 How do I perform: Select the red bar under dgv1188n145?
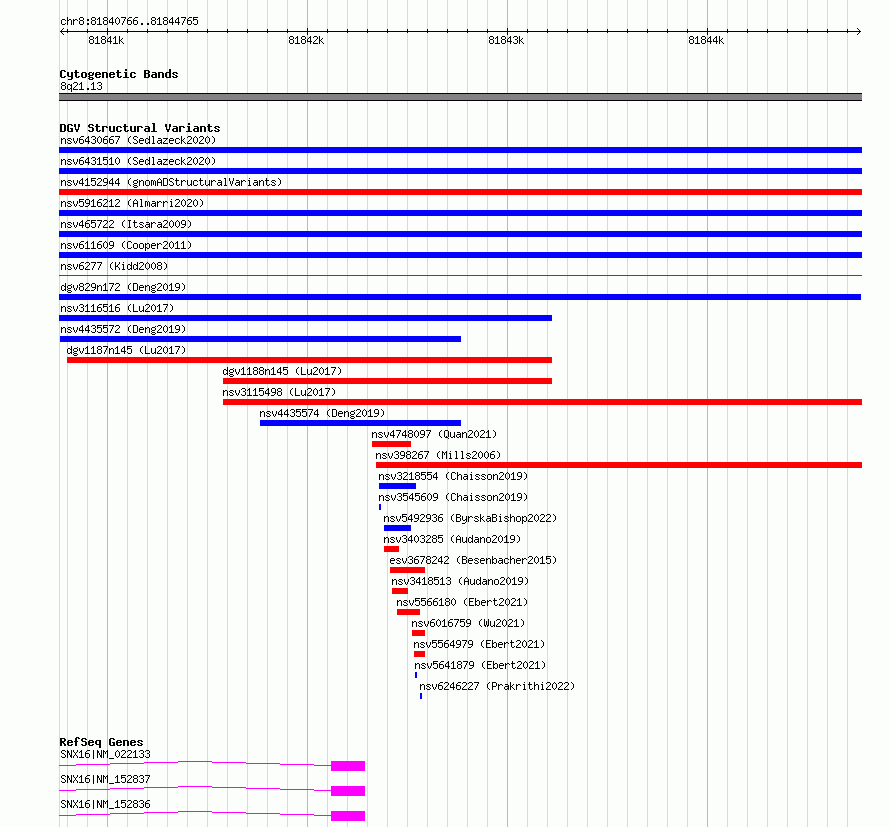click(x=388, y=381)
